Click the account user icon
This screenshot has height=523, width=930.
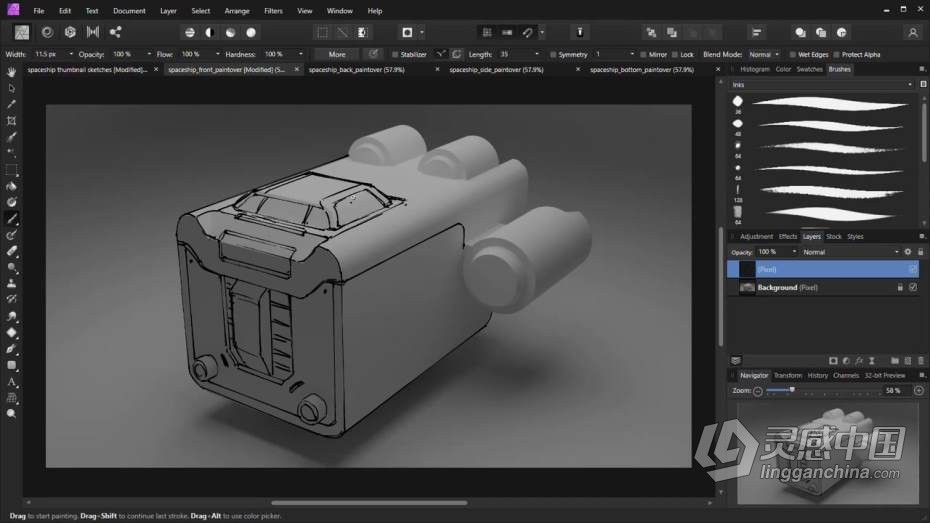coord(913,33)
